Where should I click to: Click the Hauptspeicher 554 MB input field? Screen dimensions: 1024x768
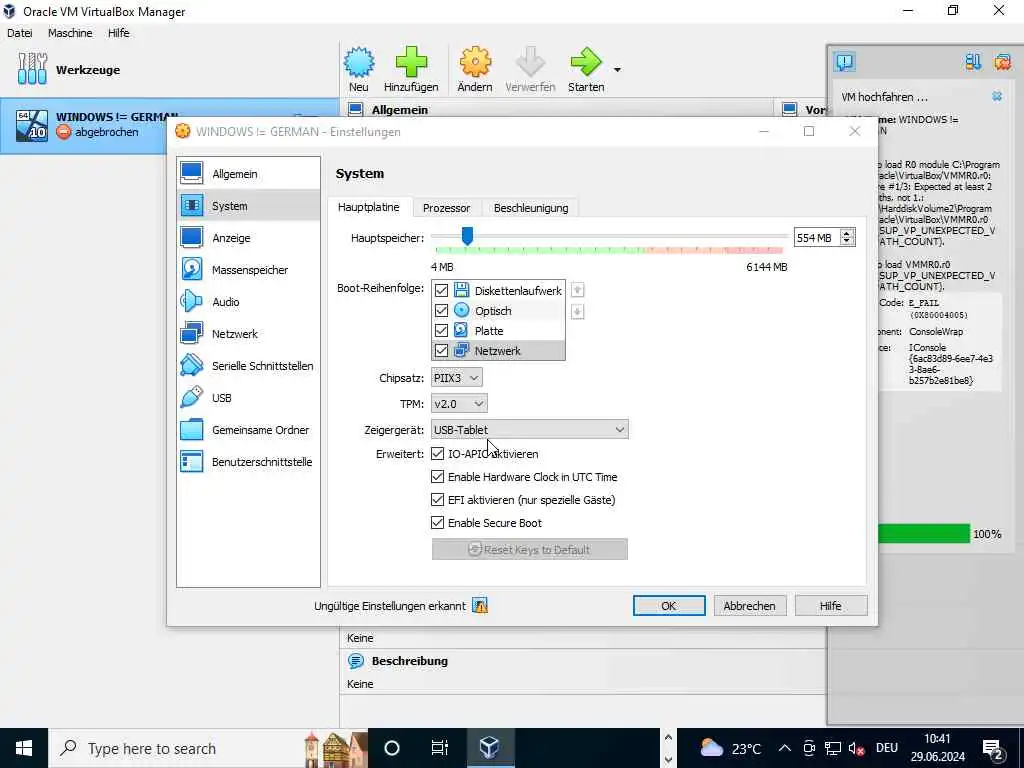817,238
